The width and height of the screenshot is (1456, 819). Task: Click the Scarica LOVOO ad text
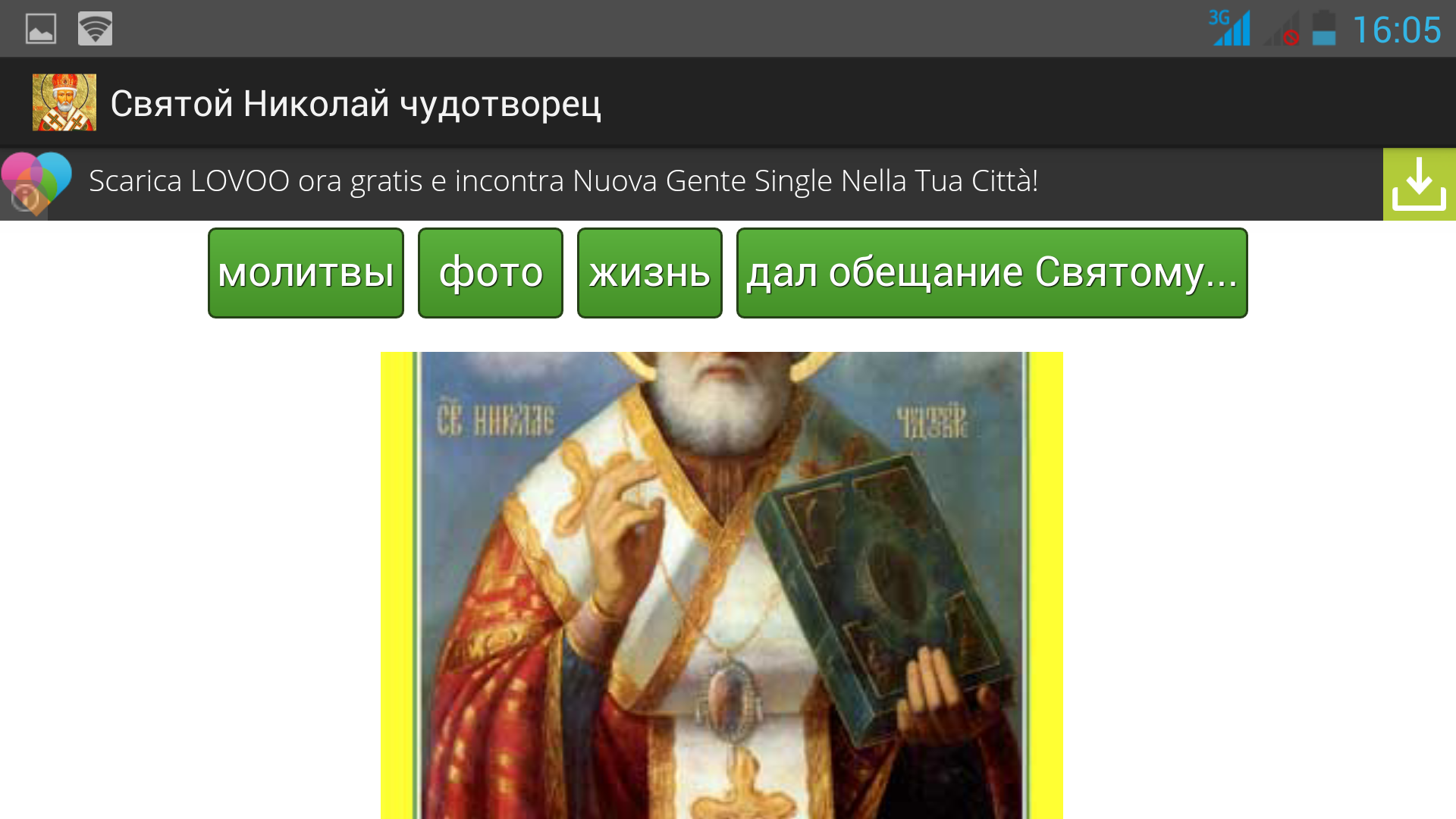click(x=563, y=181)
